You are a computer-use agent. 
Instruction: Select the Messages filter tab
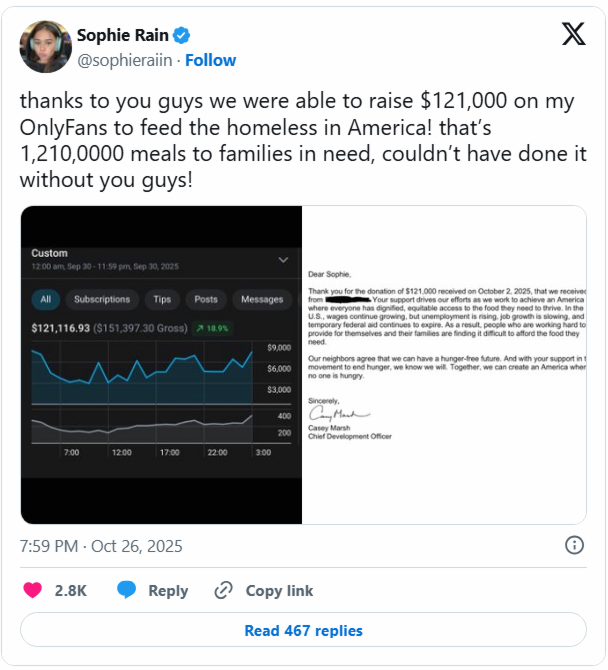[262, 299]
